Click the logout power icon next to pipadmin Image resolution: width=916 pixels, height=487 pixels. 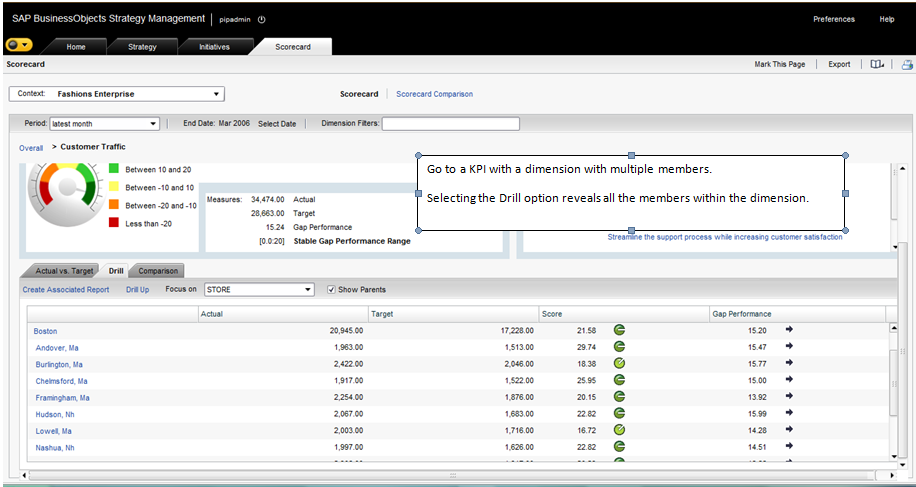(x=261, y=19)
